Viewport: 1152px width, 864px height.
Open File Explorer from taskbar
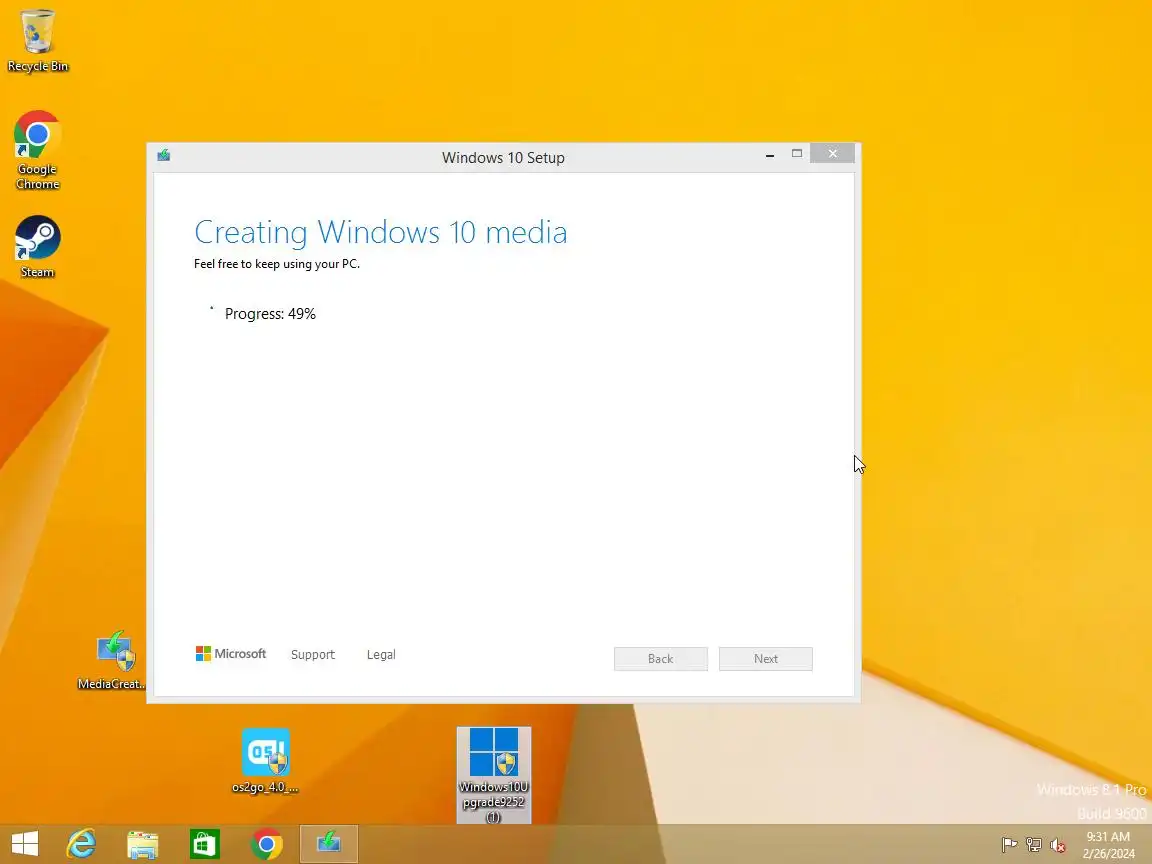click(143, 843)
